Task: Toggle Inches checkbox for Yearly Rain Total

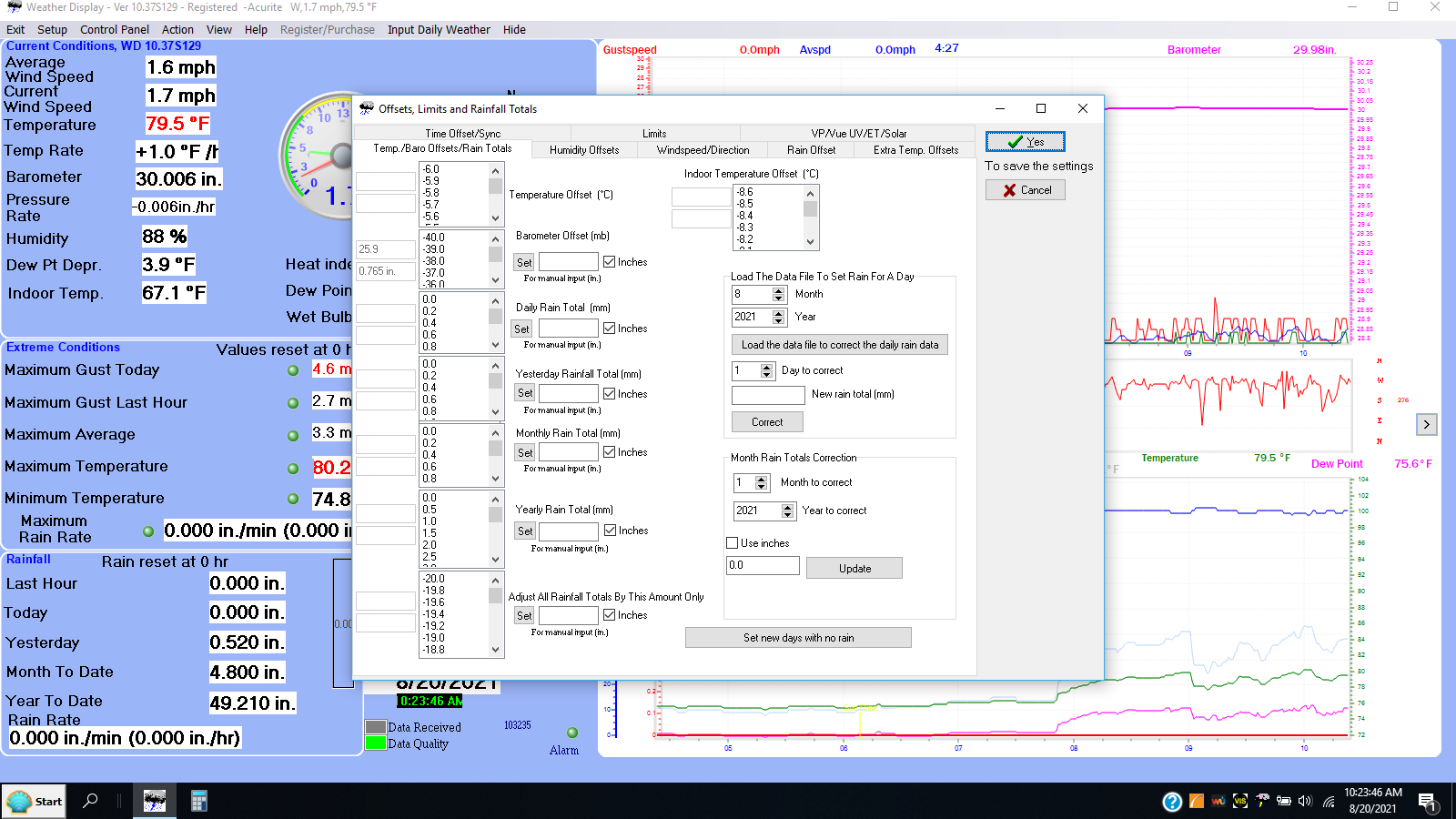Action: pos(609,531)
